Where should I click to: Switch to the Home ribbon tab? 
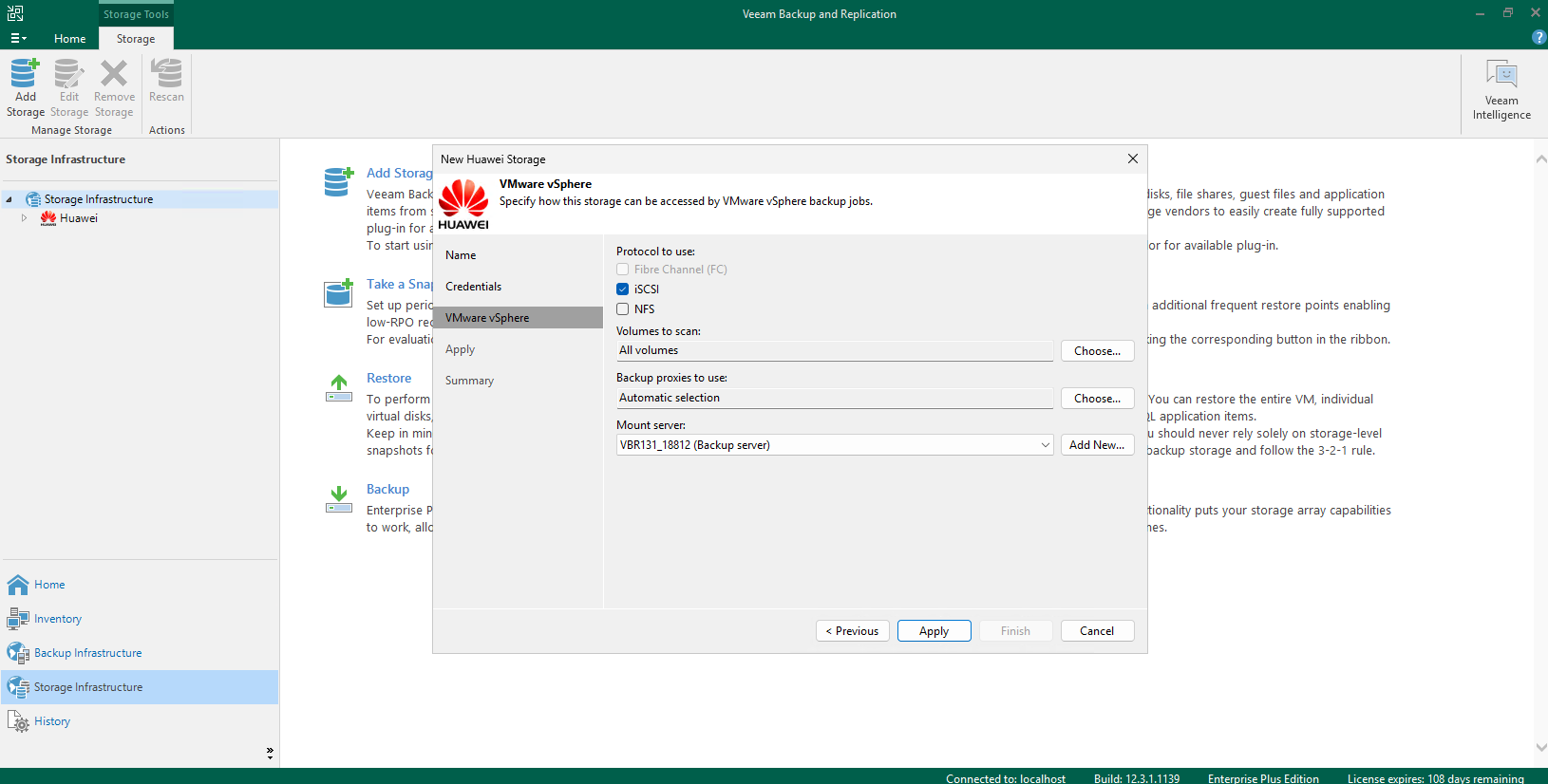(69, 39)
